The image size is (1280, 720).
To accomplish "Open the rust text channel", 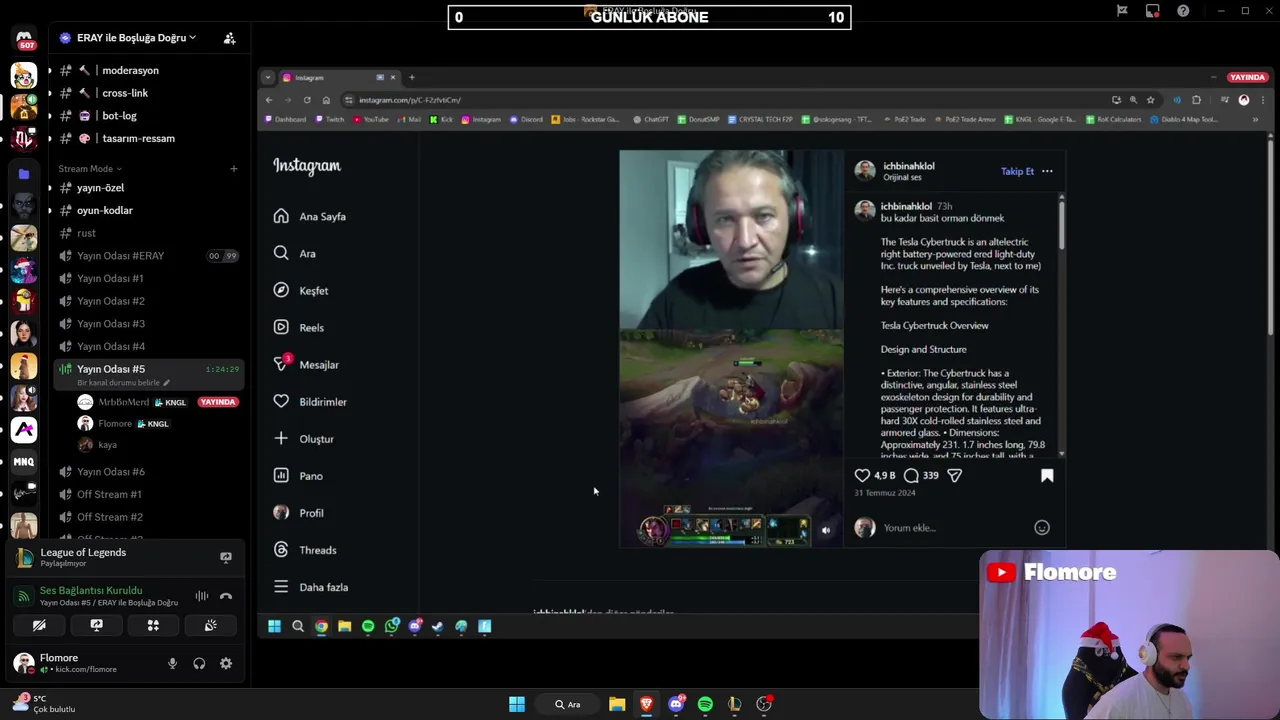I will click(148, 233).
